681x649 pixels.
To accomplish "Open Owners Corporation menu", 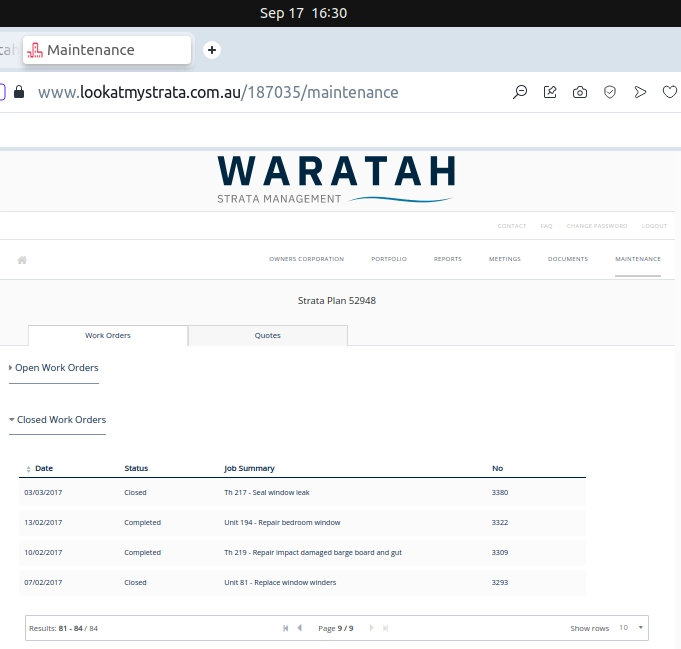I will point(307,259).
